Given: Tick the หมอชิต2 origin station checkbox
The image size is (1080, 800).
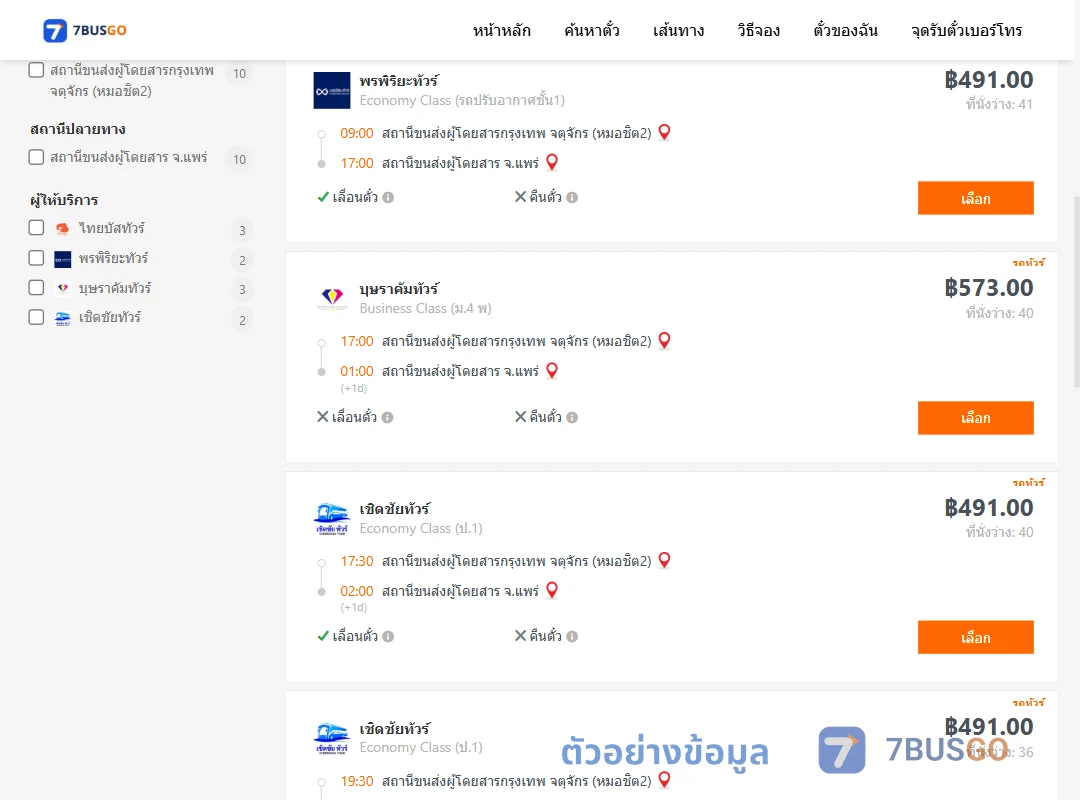Looking at the screenshot, I should tap(37, 70).
